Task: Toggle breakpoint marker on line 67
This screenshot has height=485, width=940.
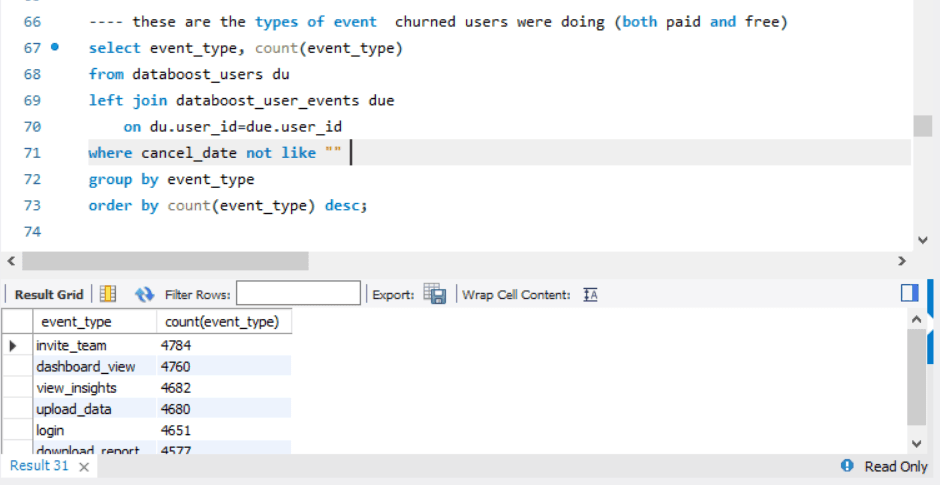Action: click(55, 47)
